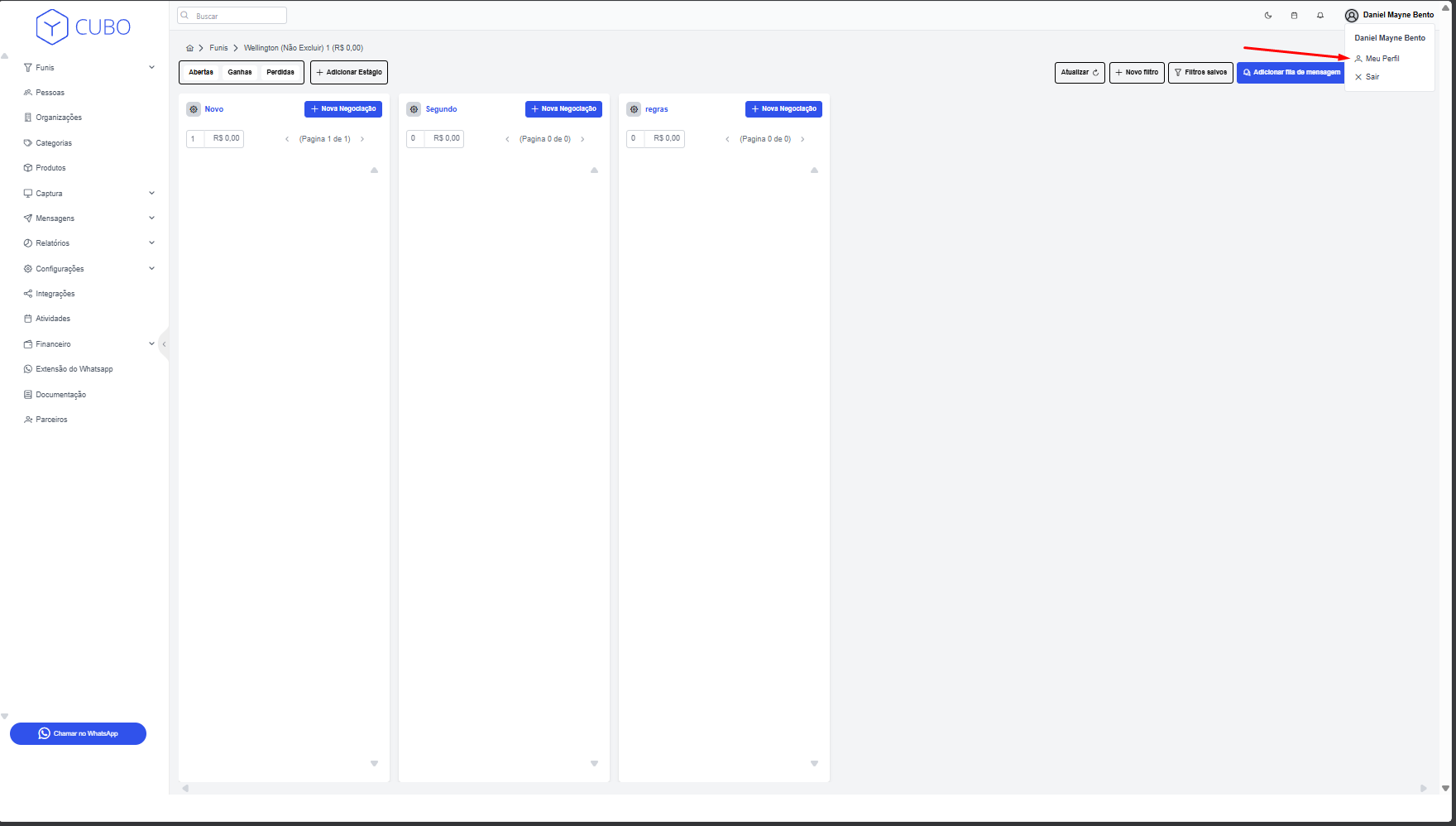Click Adicionar fila de mensagem button
The width and height of the screenshot is (1456, 826).
tap(1291, 73)
